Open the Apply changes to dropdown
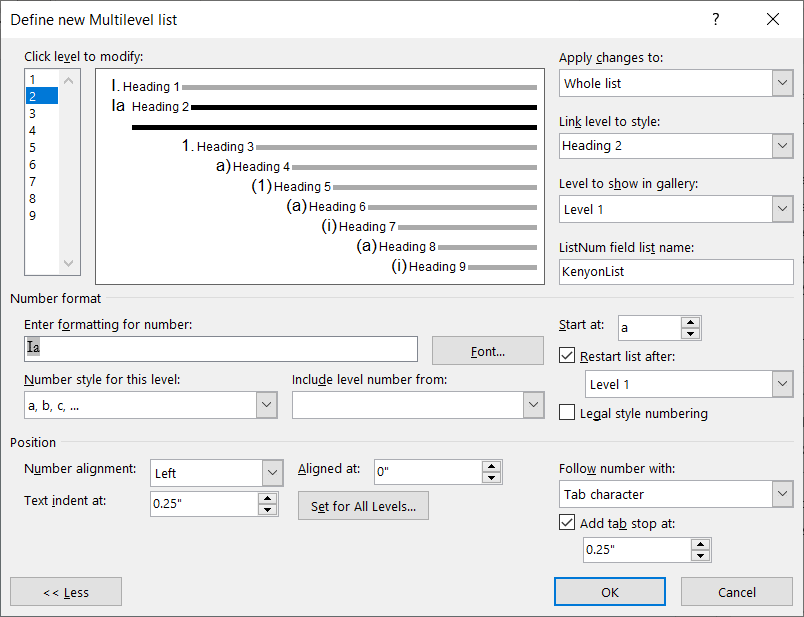 point(782,83)
